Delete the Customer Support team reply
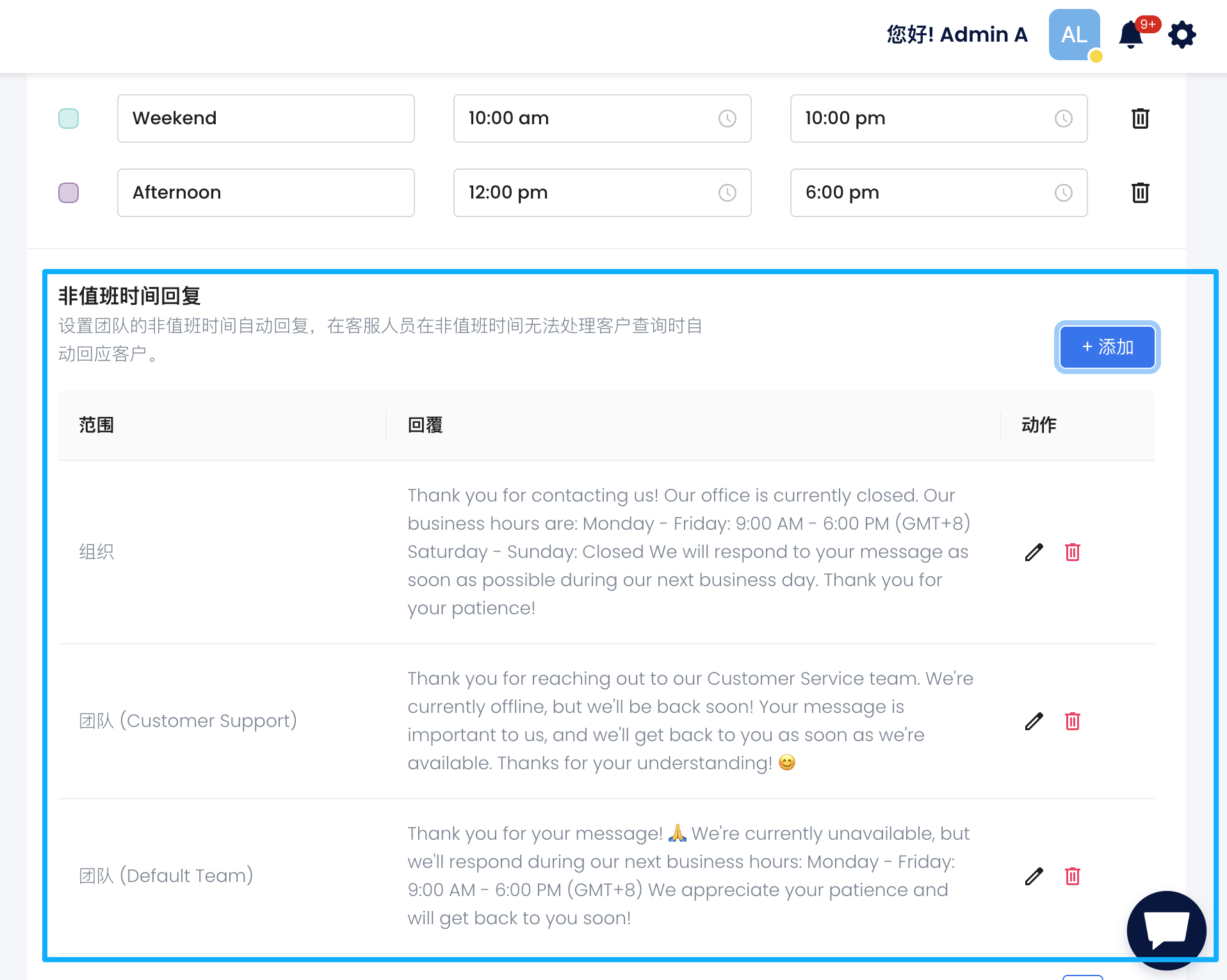This screenshot has height=980, width=1227. (x=1072, y=721)
